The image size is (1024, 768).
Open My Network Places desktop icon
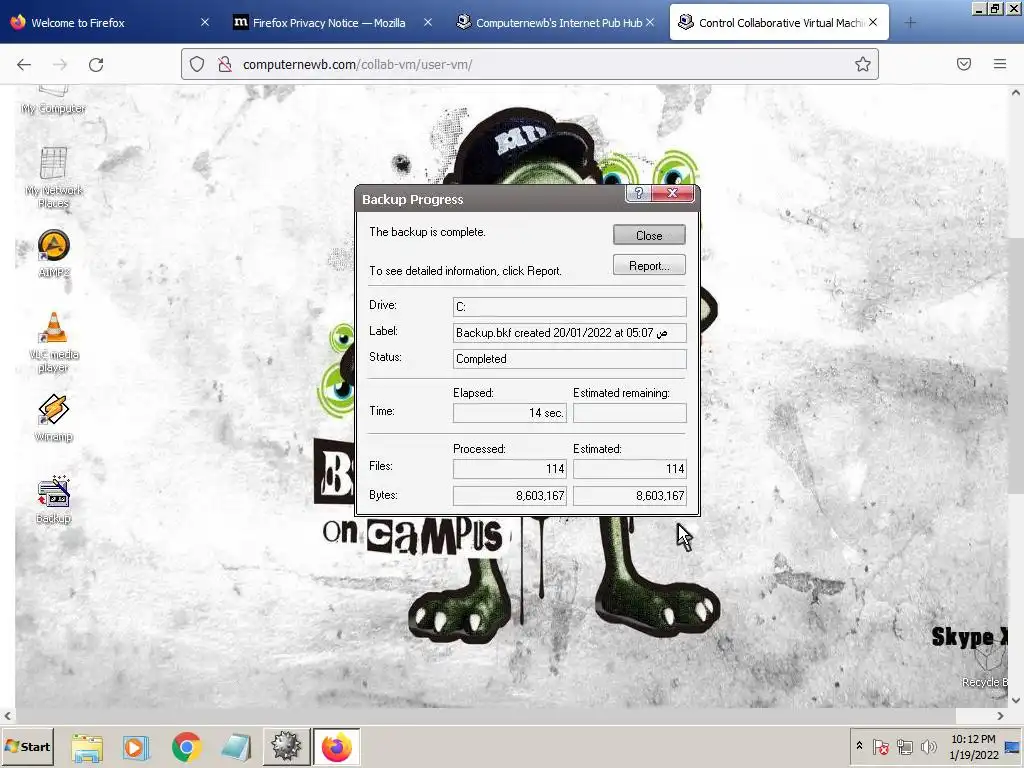54,177
